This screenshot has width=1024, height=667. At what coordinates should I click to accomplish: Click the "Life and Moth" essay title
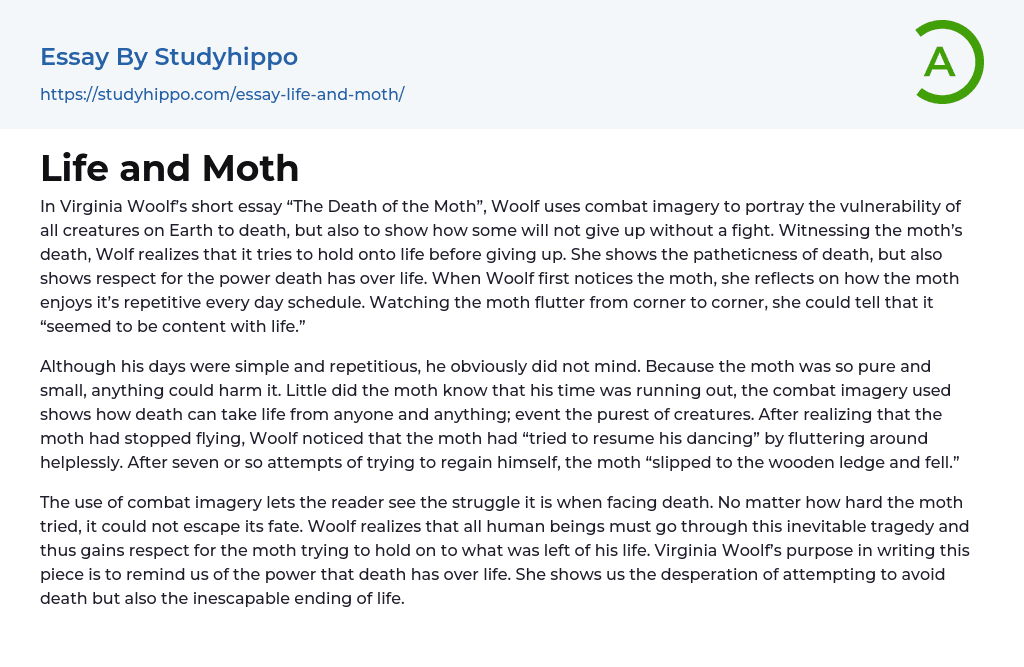coord(170,168)
